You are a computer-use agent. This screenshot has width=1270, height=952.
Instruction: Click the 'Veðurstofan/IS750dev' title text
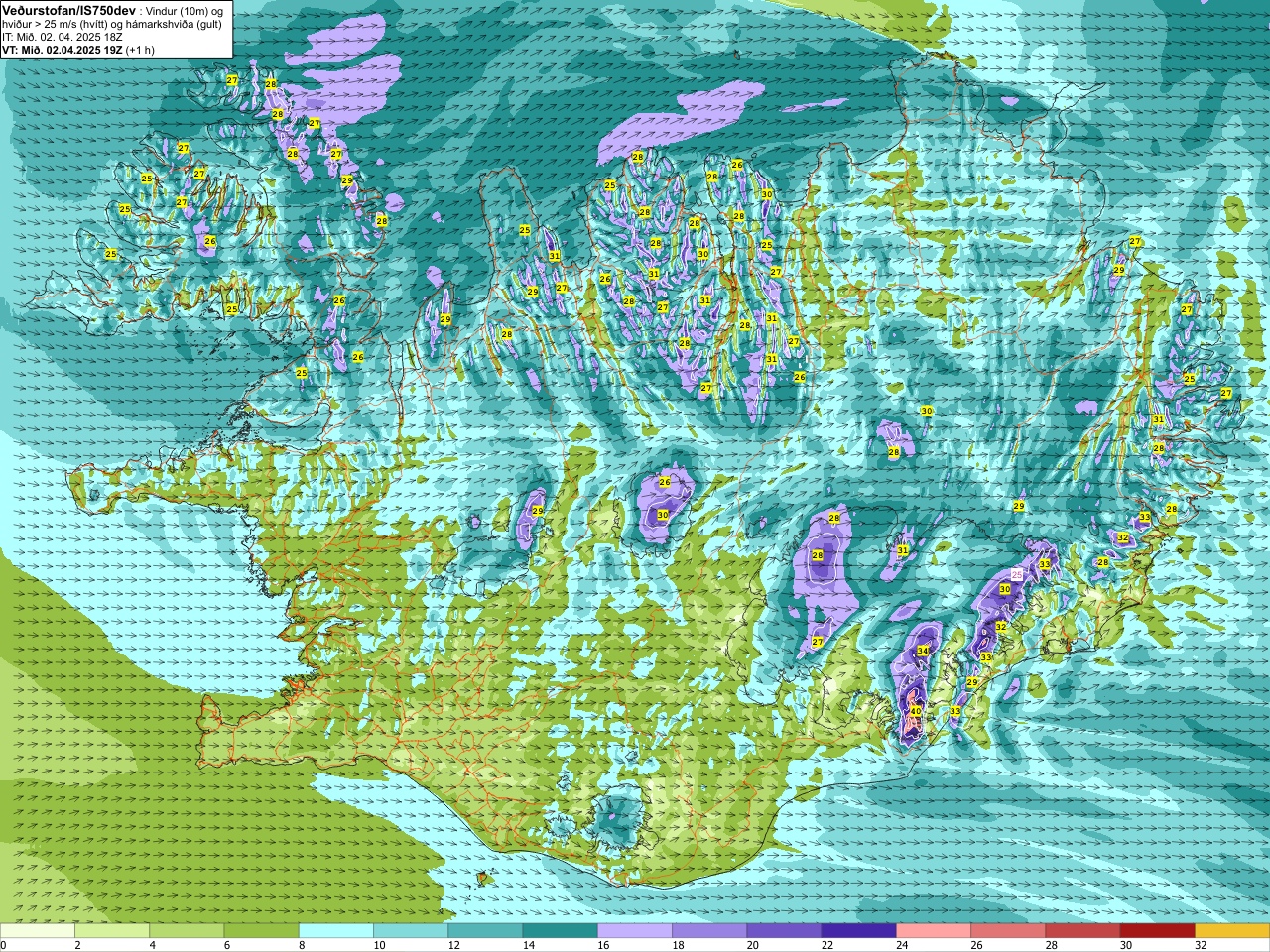point(69,9)
